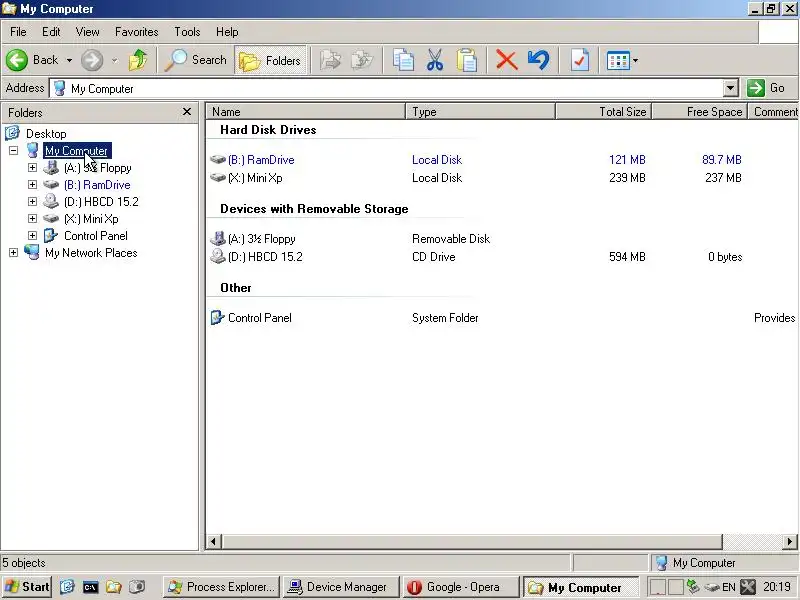Click the red Delete X icon

[507, 60]
